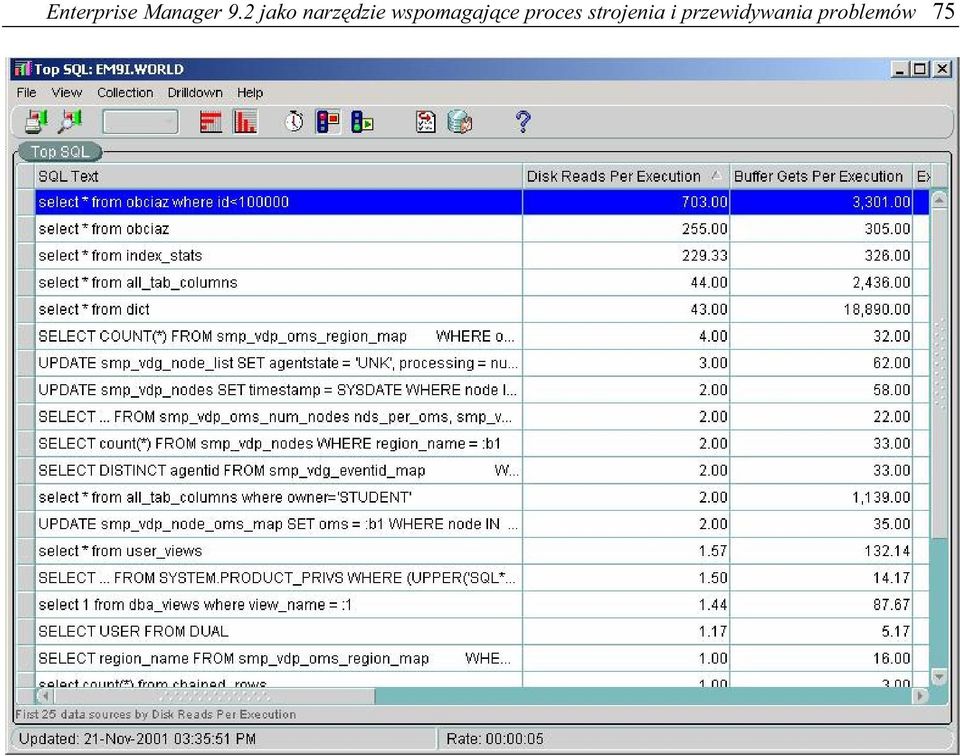Click the horizontal scrollbar thumb
The height and width of the screenshot is (756, 960).
coord(214,695)
